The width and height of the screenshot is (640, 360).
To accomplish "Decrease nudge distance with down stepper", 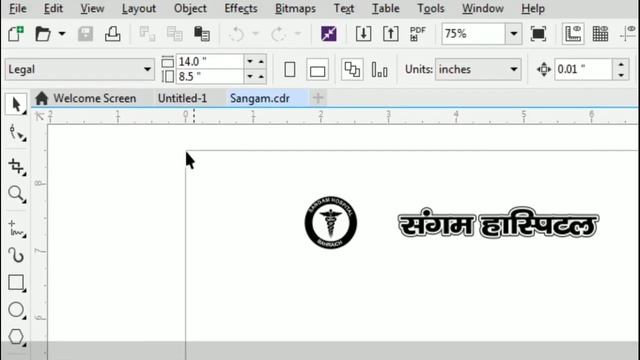I will click(x=621, y=75).
